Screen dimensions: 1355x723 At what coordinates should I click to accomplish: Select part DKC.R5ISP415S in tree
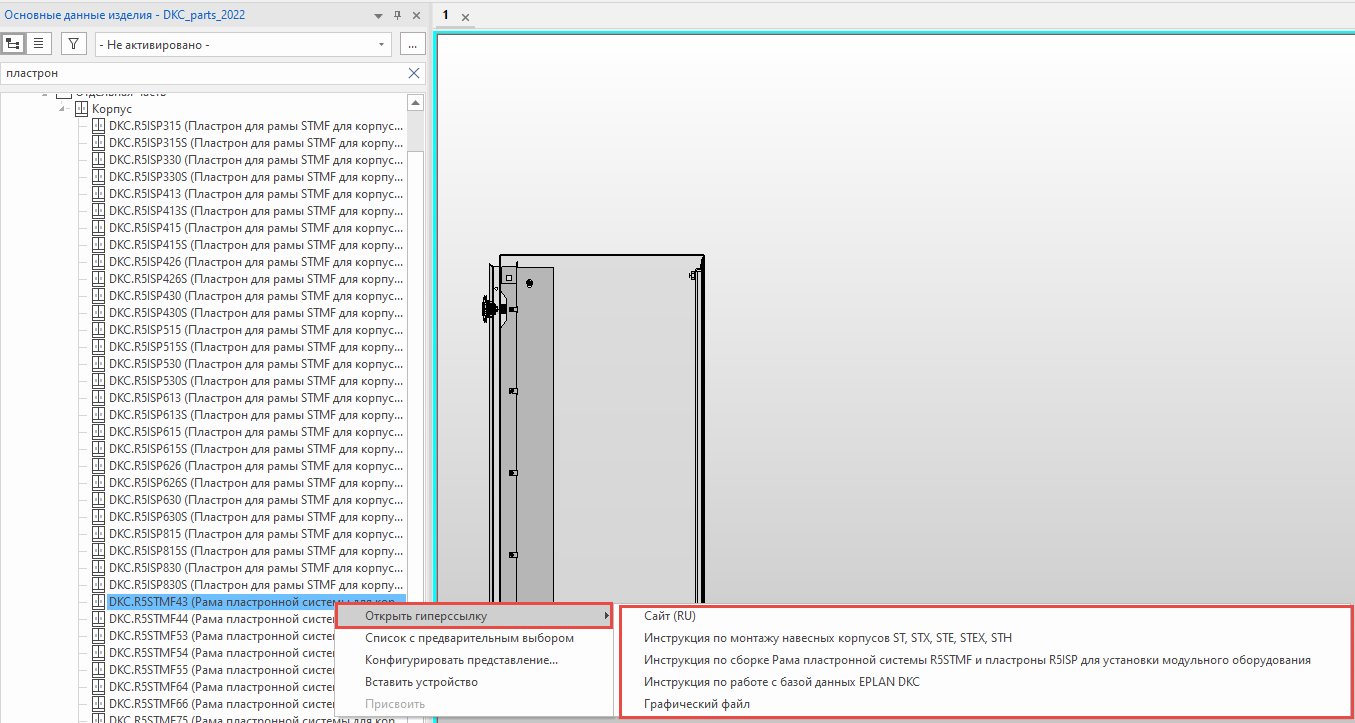[x=256, y=245]
